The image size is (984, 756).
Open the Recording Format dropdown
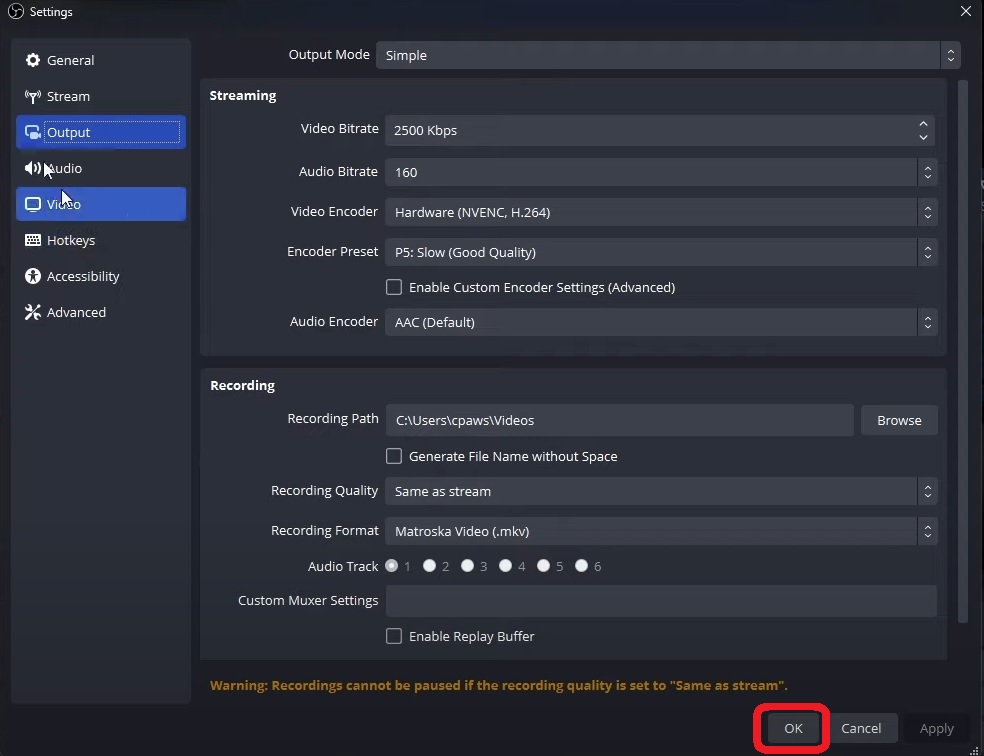pos(661,531)
